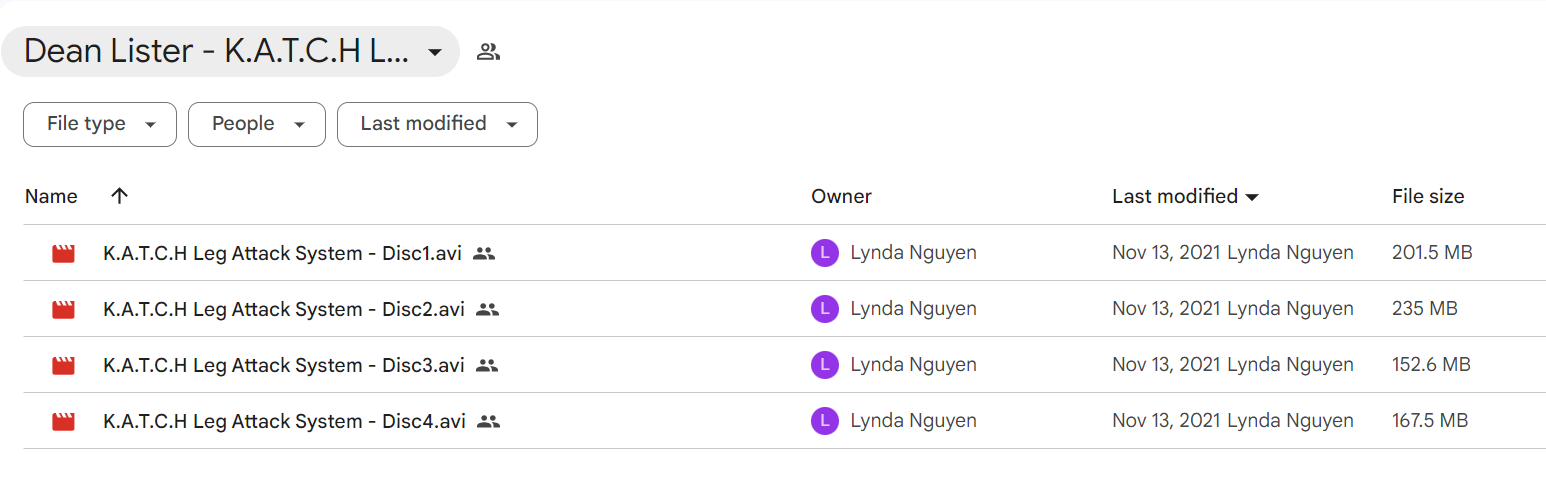Click the shared icon next to Disc3.avi
1546x495 pixels.
(487, 366)
